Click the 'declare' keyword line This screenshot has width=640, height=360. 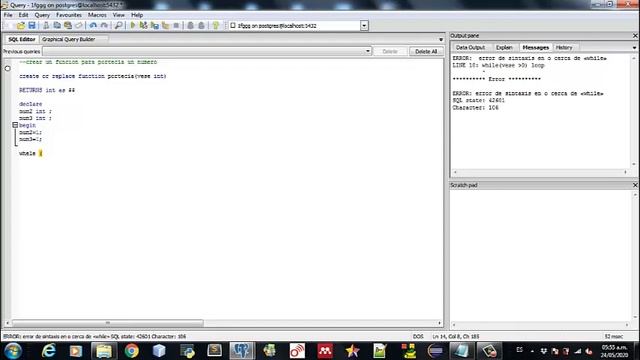[31, 104]
